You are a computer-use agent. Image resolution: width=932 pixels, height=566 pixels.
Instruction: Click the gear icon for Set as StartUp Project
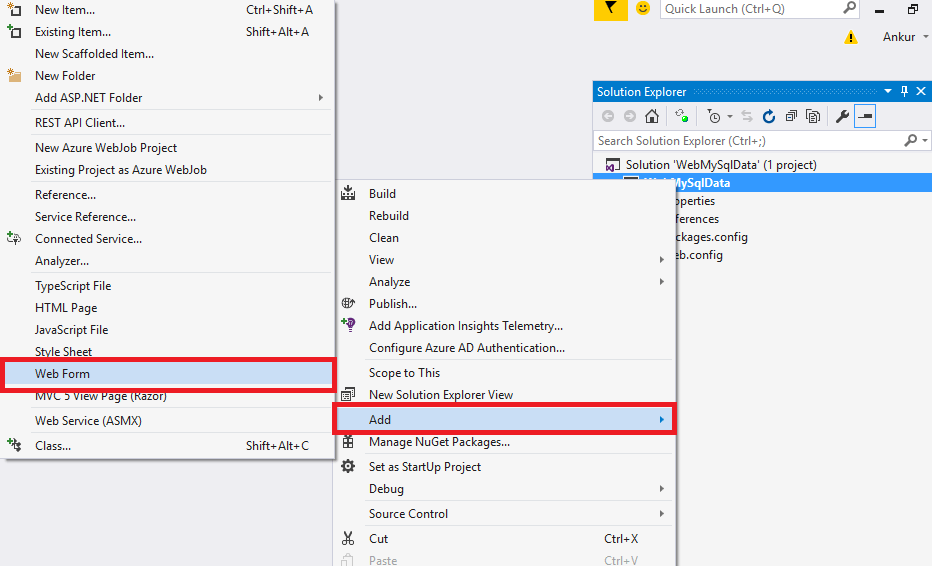(x=348, y=466)
